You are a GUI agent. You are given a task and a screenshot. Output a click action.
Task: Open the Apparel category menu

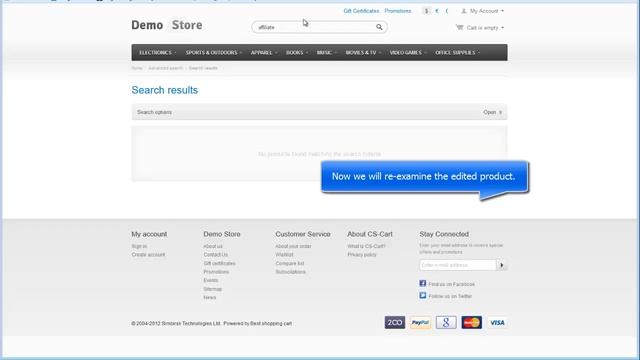263,53
